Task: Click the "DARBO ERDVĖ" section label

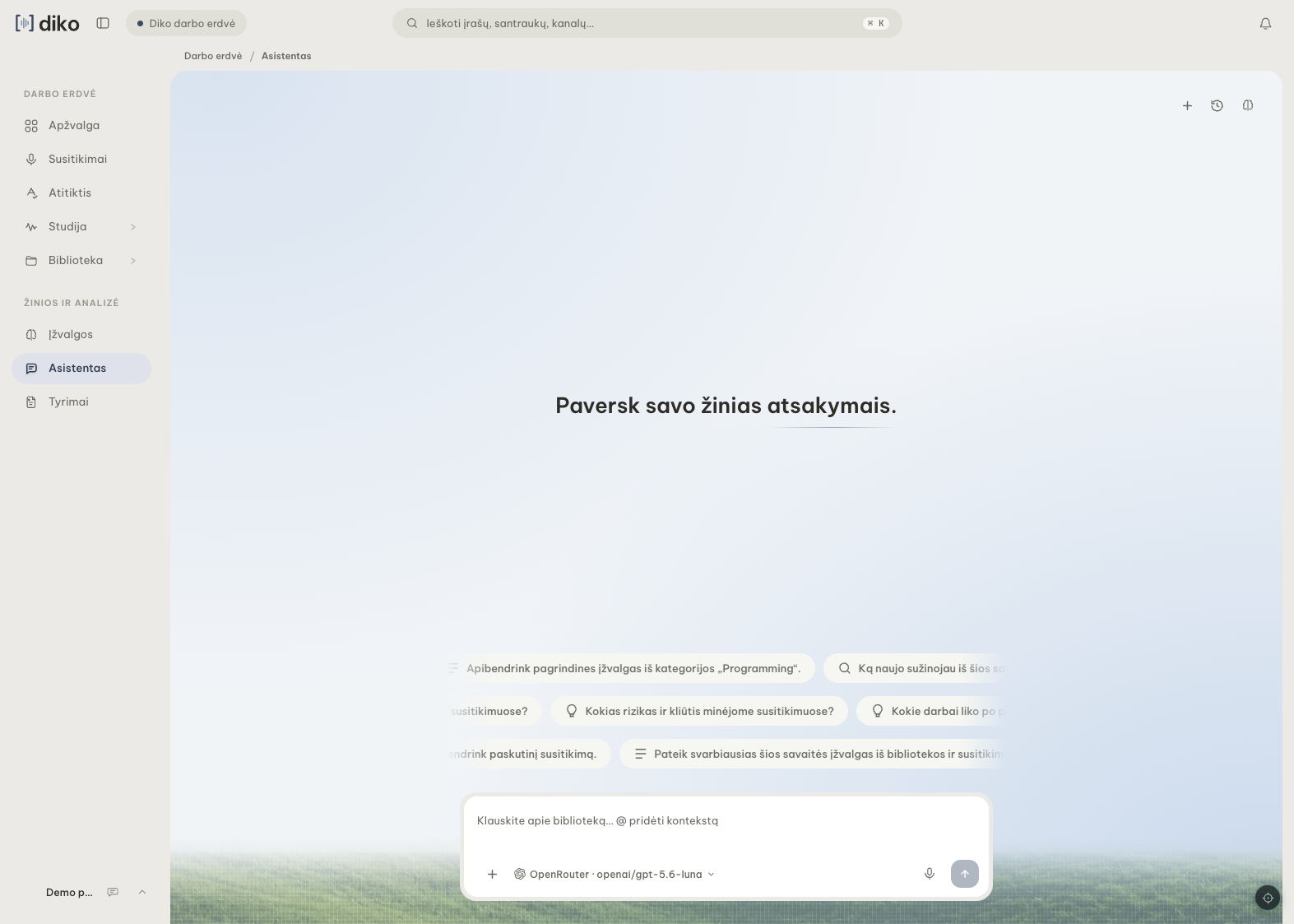Action: 60,94
